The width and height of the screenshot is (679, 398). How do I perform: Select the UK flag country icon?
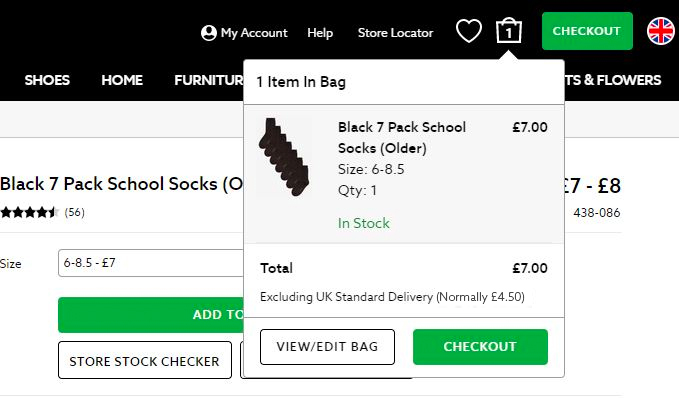point(661,31)
